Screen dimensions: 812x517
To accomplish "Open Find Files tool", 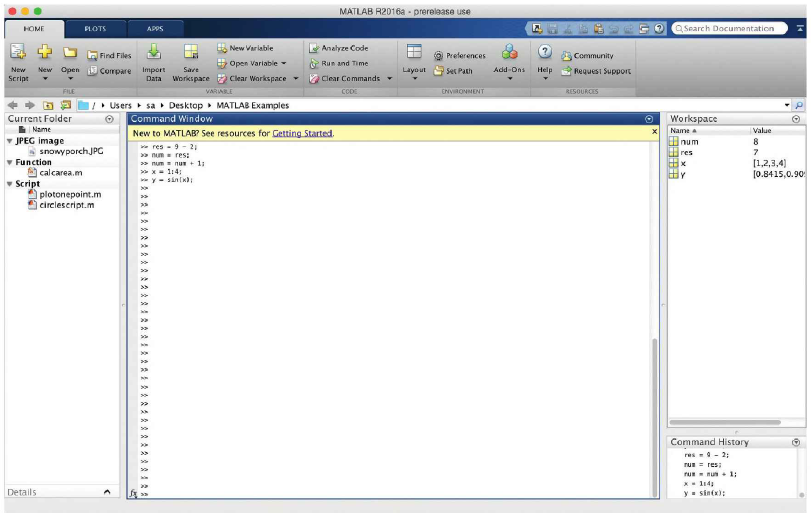I will [109, 55].
